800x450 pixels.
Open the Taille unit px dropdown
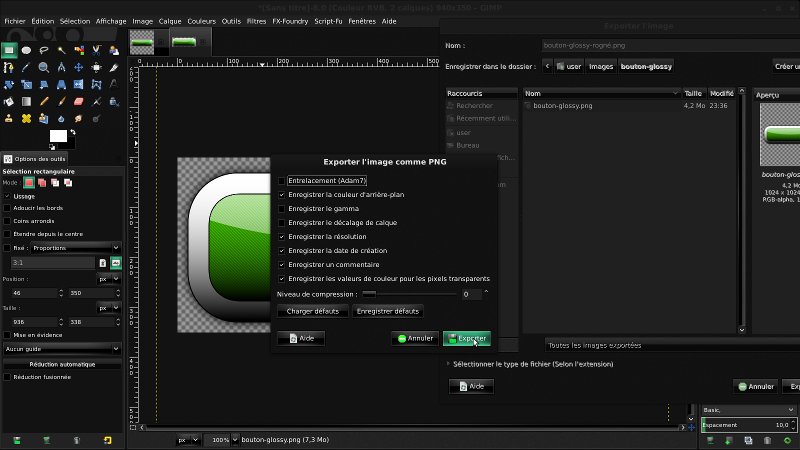(x=109, y=308)
